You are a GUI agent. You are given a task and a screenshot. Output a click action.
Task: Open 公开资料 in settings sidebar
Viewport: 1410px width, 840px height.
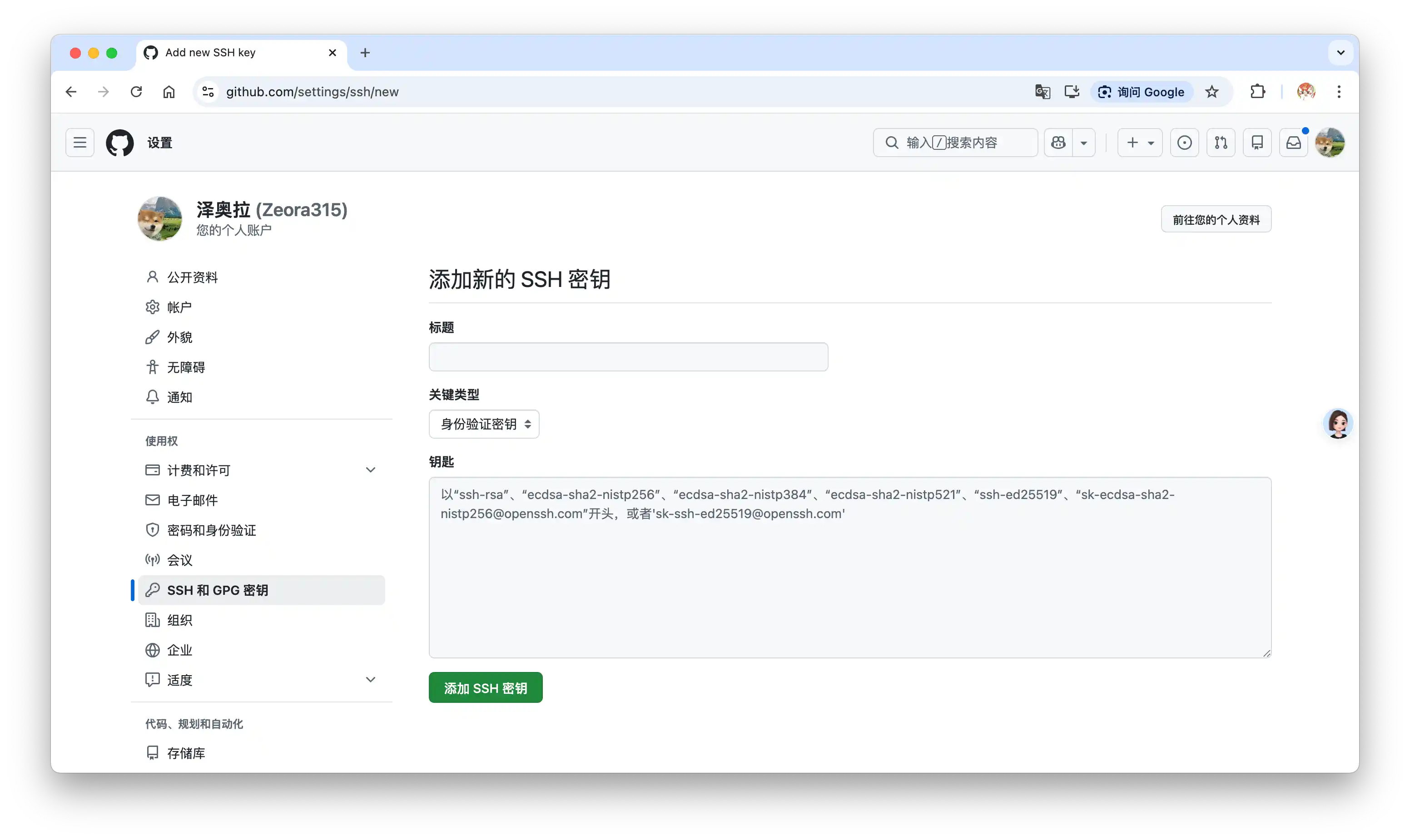coord(261,277)
